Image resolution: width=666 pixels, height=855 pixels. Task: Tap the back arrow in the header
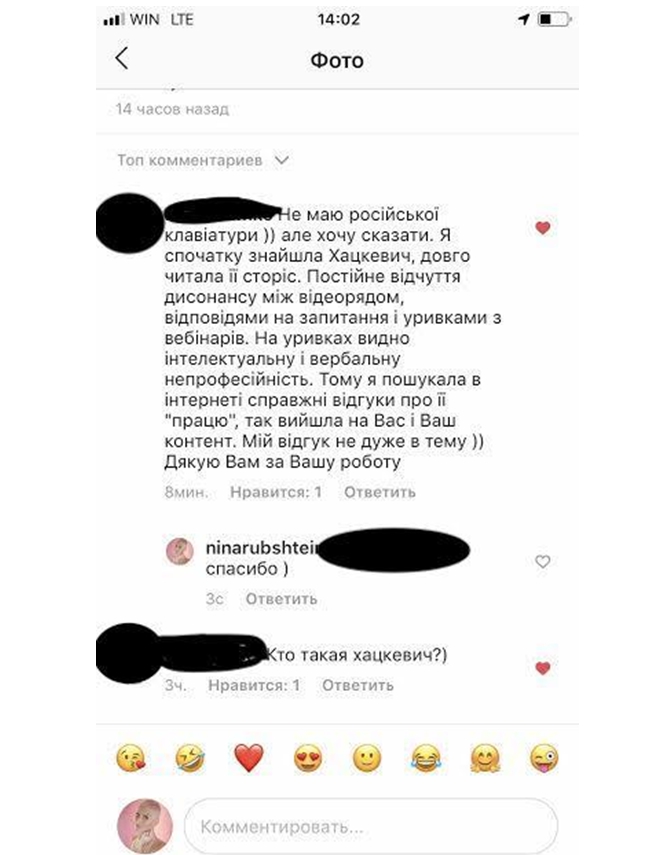122,58
